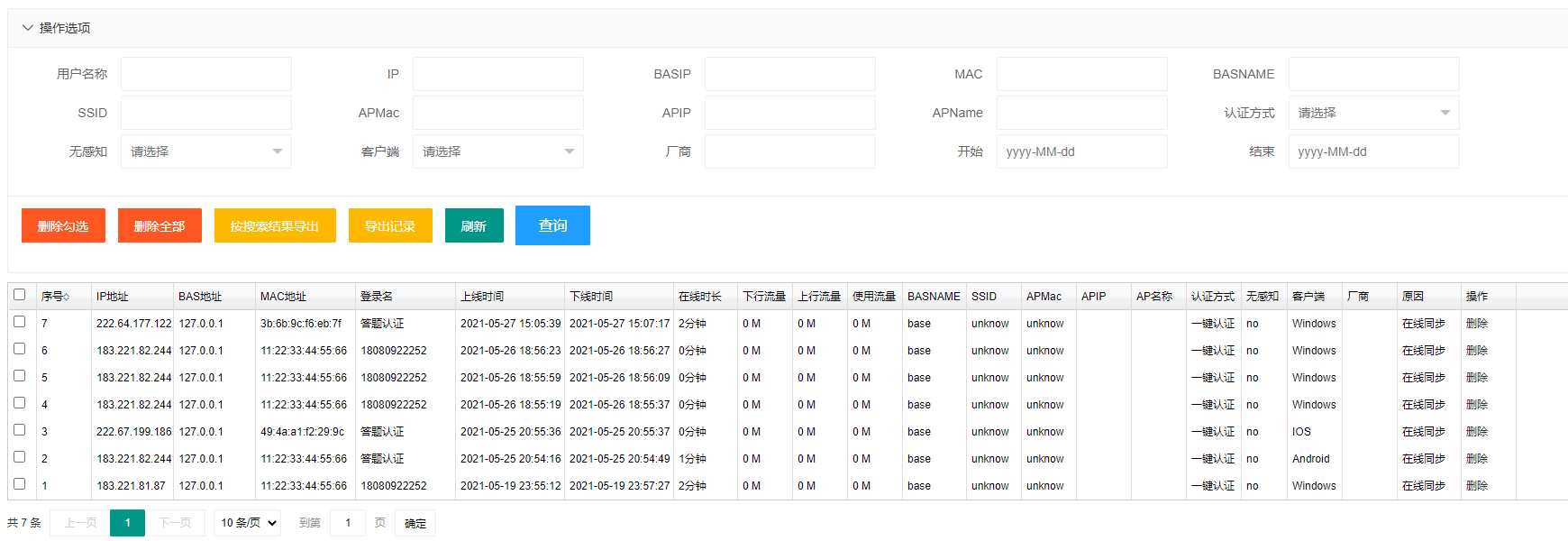Delete the row with 序号 1

(1477, 486)
